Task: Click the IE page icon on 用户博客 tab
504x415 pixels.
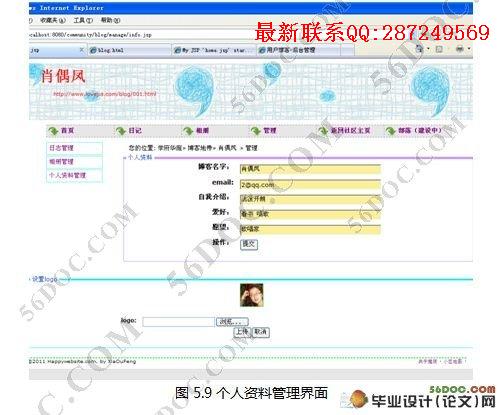Action: tap(262, 50)
